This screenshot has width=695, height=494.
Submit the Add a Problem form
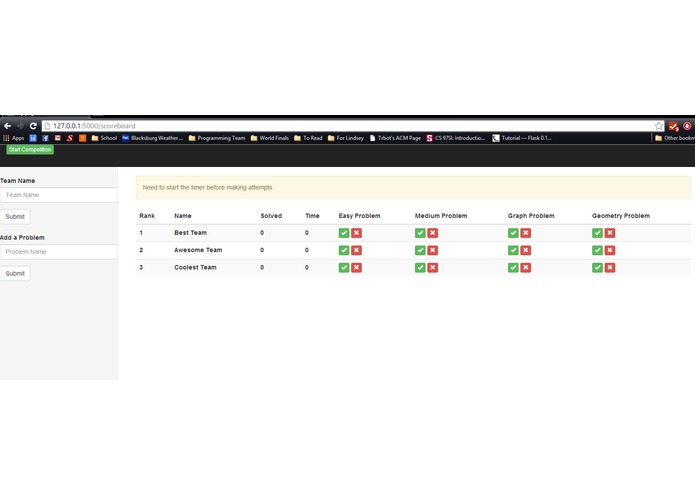[15, 273]
